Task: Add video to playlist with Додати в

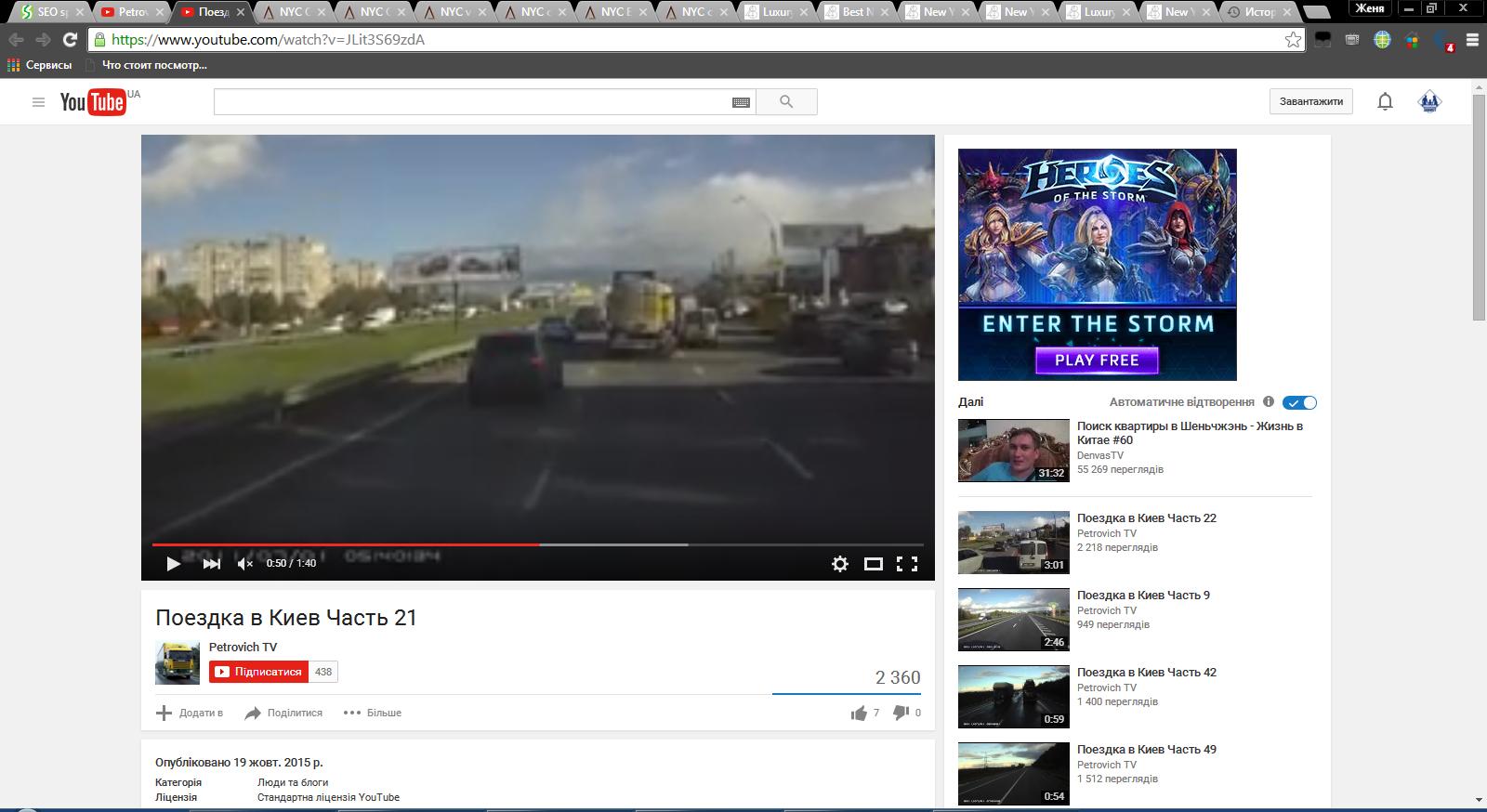Action: [190, 713]
